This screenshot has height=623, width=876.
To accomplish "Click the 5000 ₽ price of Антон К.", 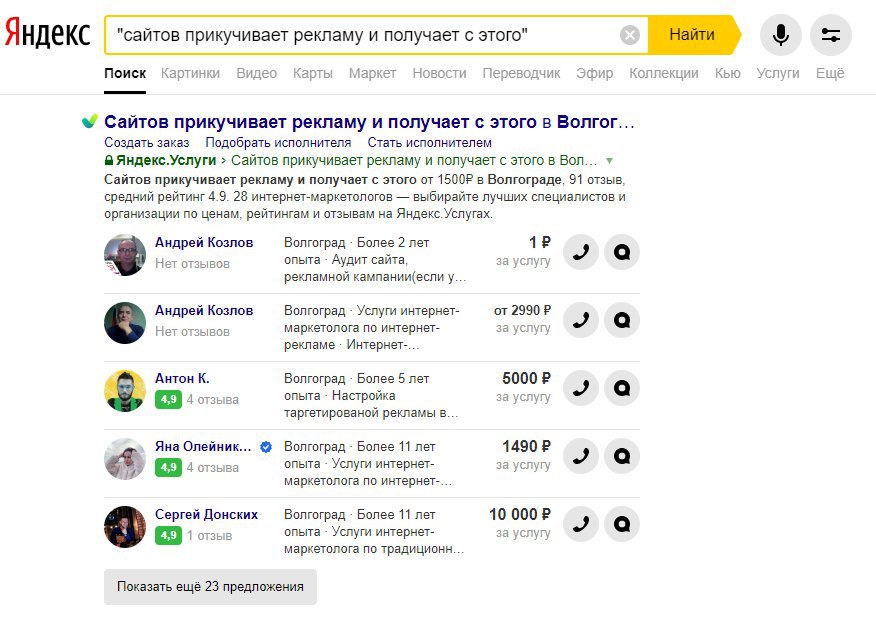I will [x=526, y=378].
